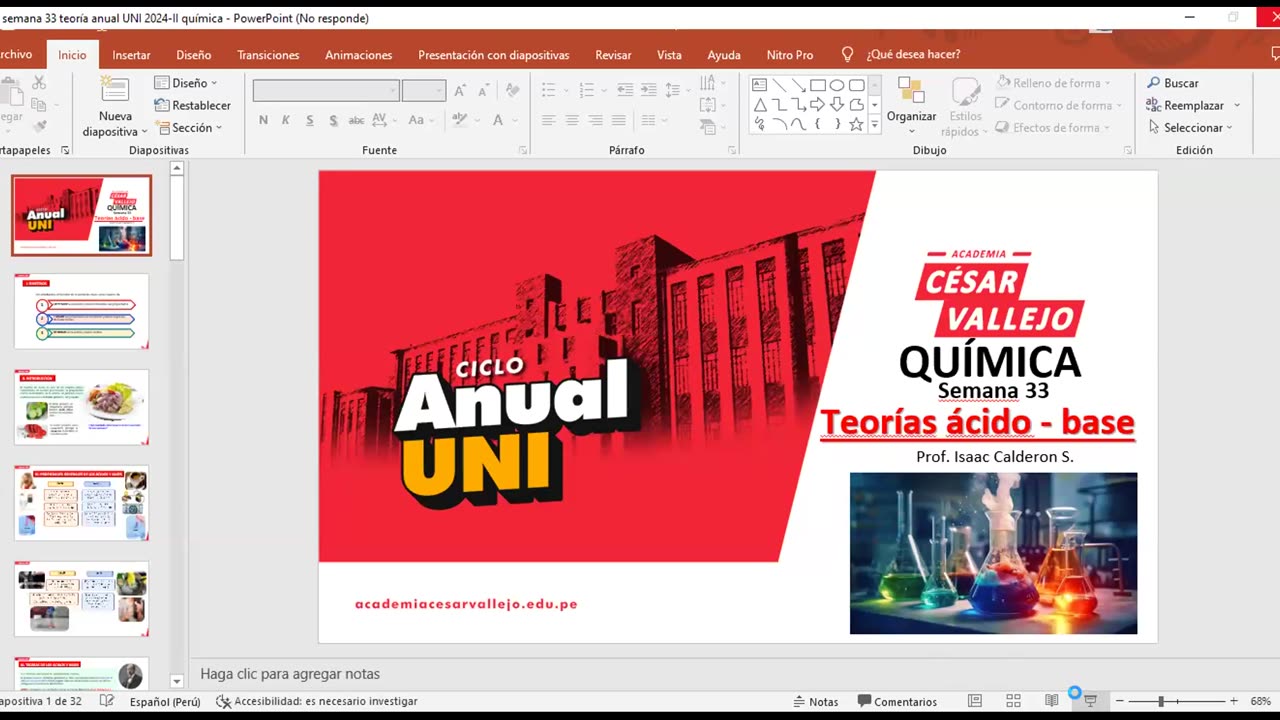This screenshot has height=720, width=1280.
Task: Select the triangle shape in gallery
Action: click(760, 105)
